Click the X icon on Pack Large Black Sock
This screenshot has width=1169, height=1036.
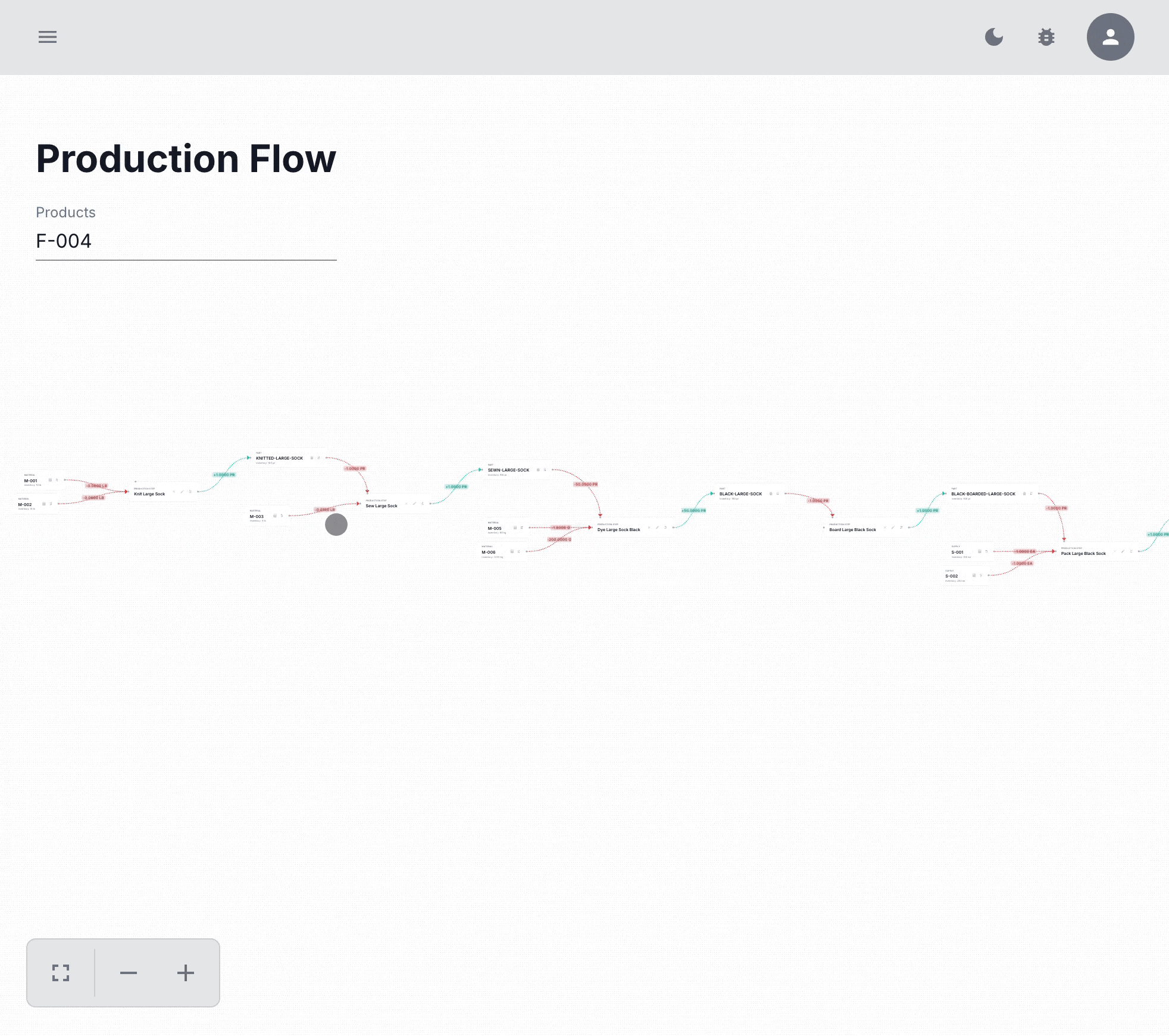pos(1114,551)
